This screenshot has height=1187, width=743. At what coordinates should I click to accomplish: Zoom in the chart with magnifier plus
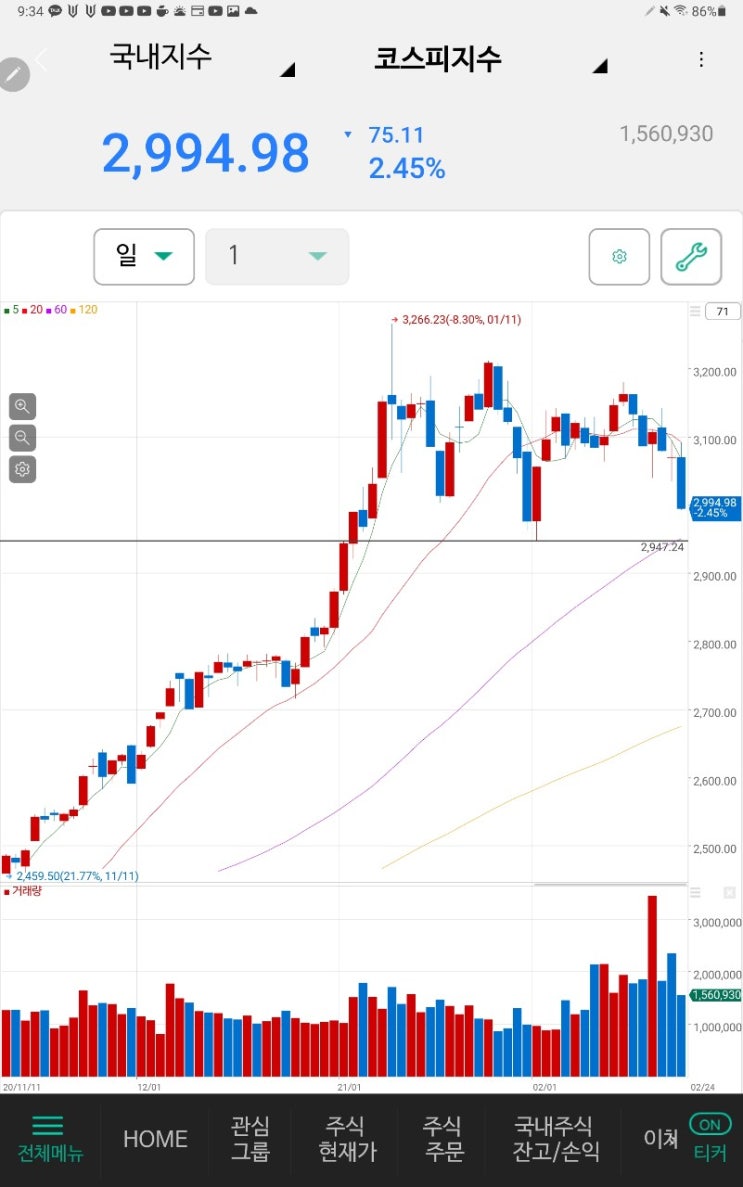(x=22, y=407)
